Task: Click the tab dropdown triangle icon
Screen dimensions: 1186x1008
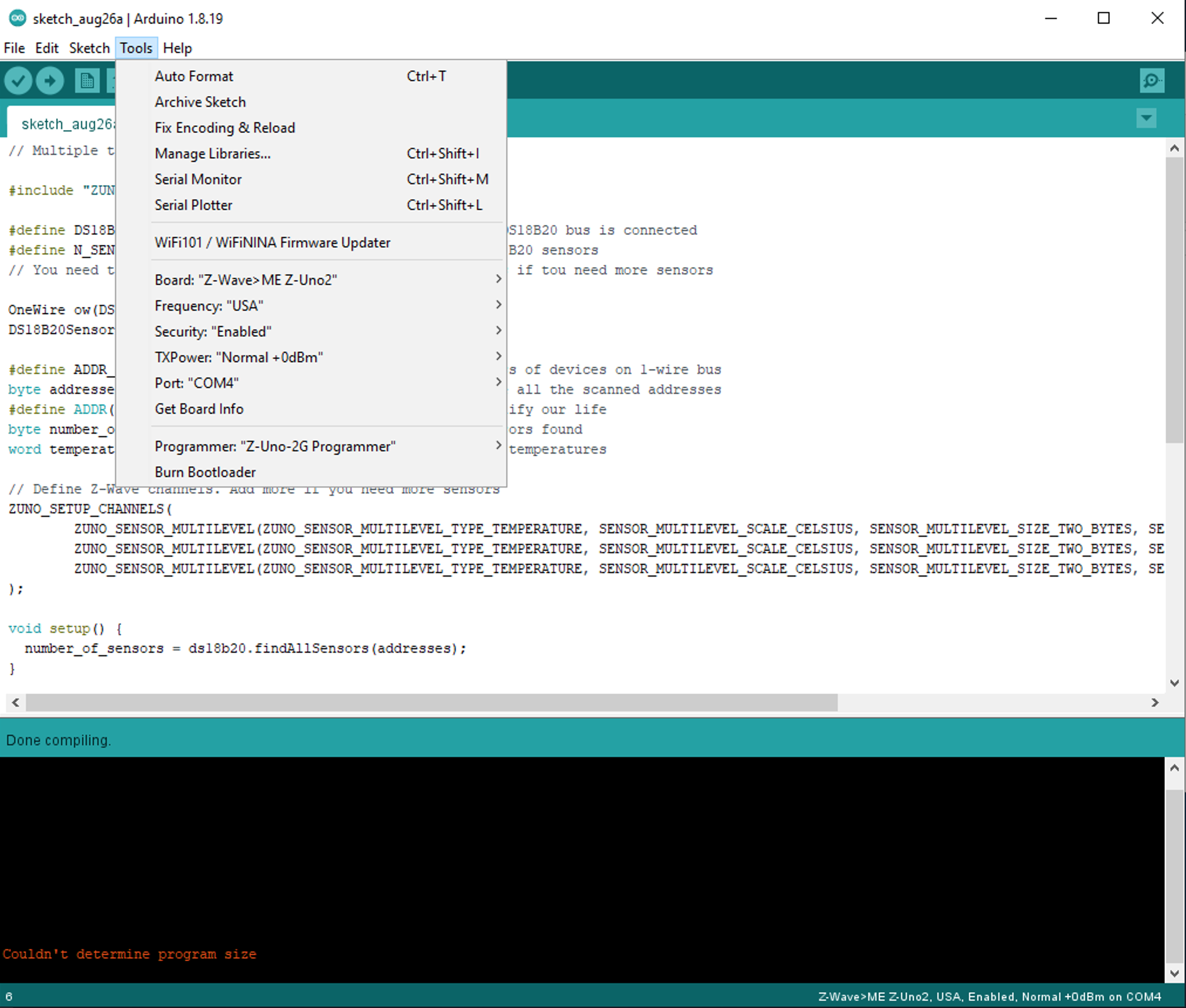Action: click(x=1146, y=118)
